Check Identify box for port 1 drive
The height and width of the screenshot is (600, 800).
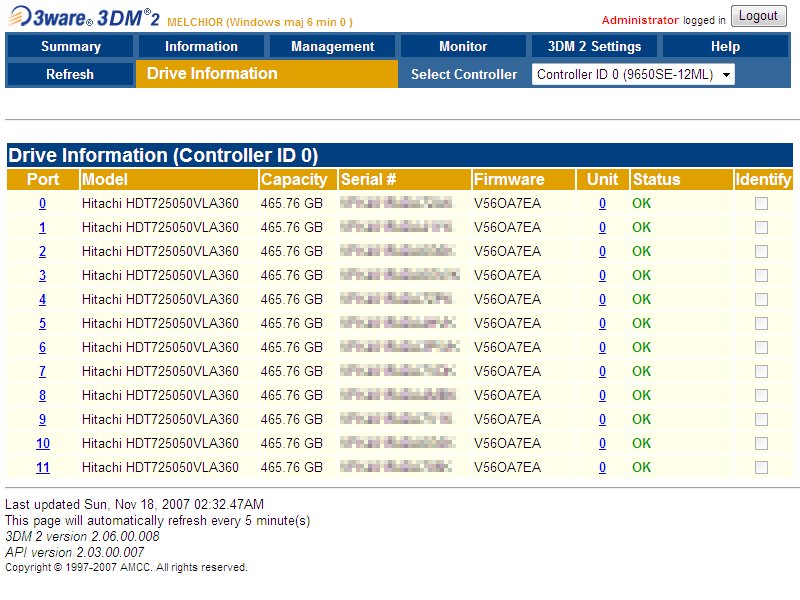coord(761,228)
